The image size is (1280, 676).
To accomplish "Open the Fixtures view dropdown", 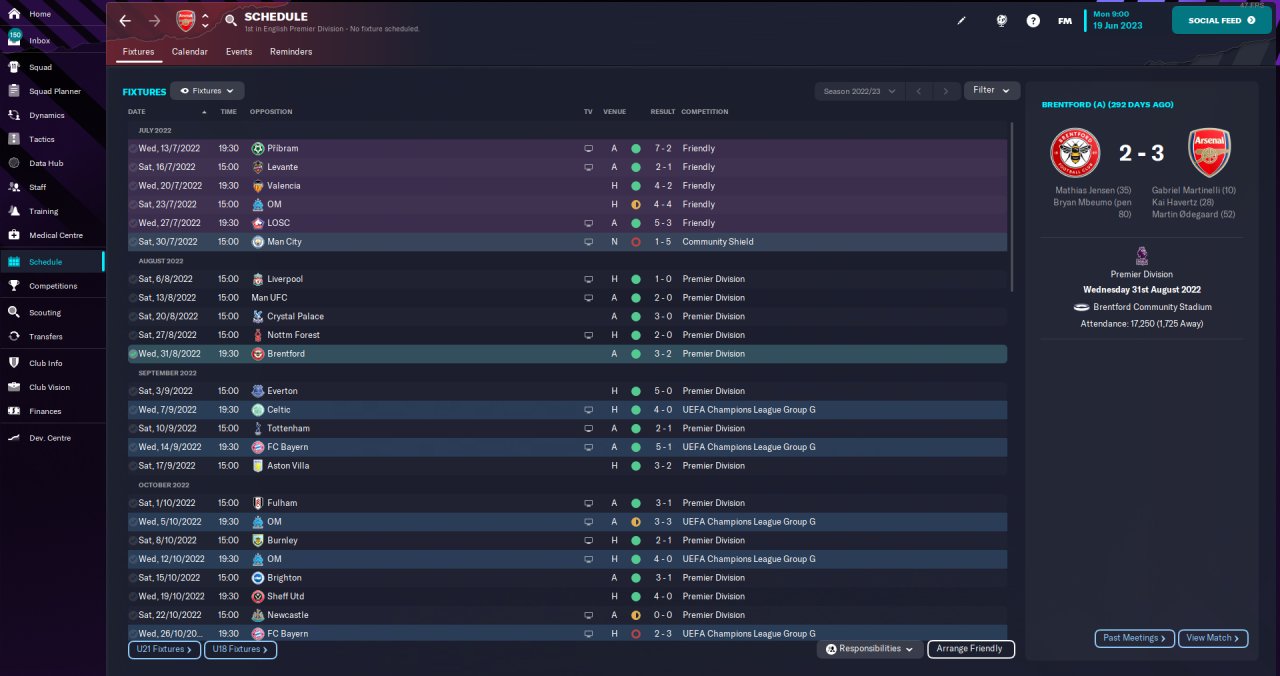I will [207, 91].
